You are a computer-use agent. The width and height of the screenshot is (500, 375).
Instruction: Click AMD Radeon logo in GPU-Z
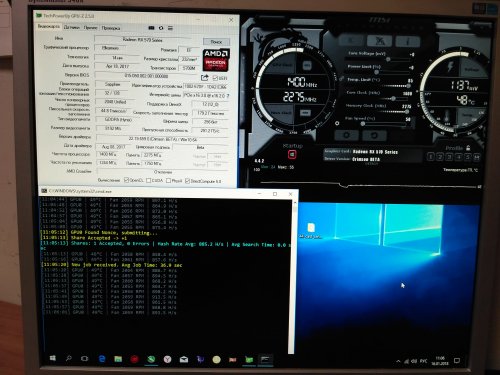pos(216,60)
